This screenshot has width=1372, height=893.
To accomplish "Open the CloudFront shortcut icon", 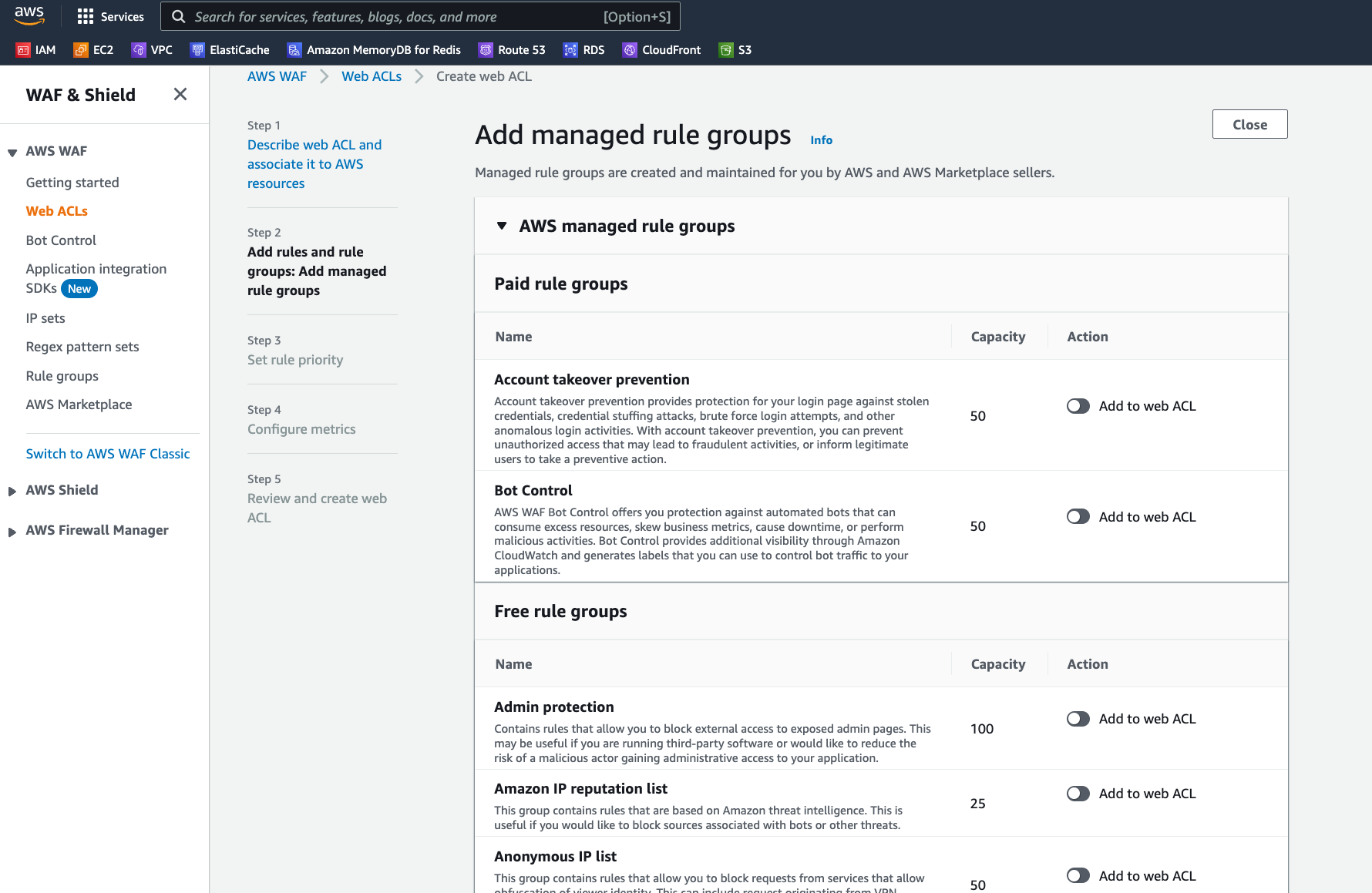I will (x=630, y=50).
